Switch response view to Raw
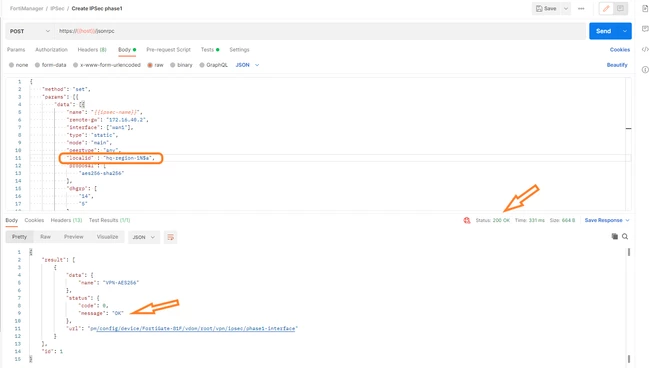The image size is (650, 368). (45, 237)
